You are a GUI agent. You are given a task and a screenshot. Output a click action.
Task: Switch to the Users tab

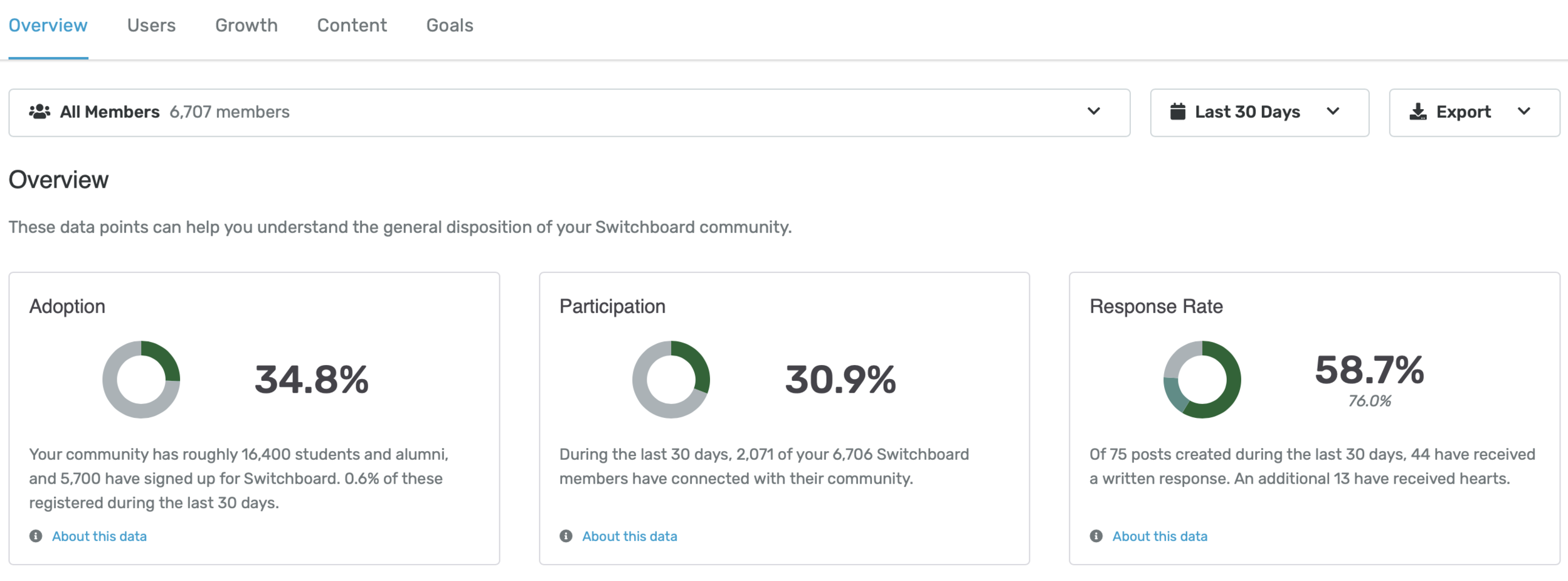pyautogui.click(x=151, y=25)
